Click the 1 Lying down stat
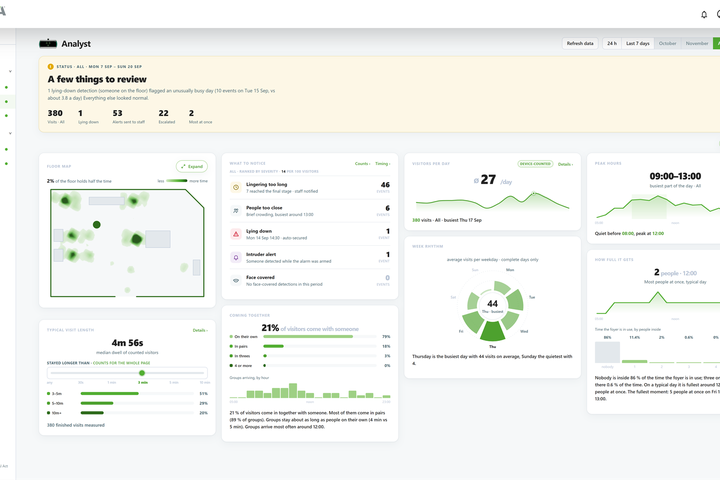Screen dimensions: 720x480 [88, 116]
